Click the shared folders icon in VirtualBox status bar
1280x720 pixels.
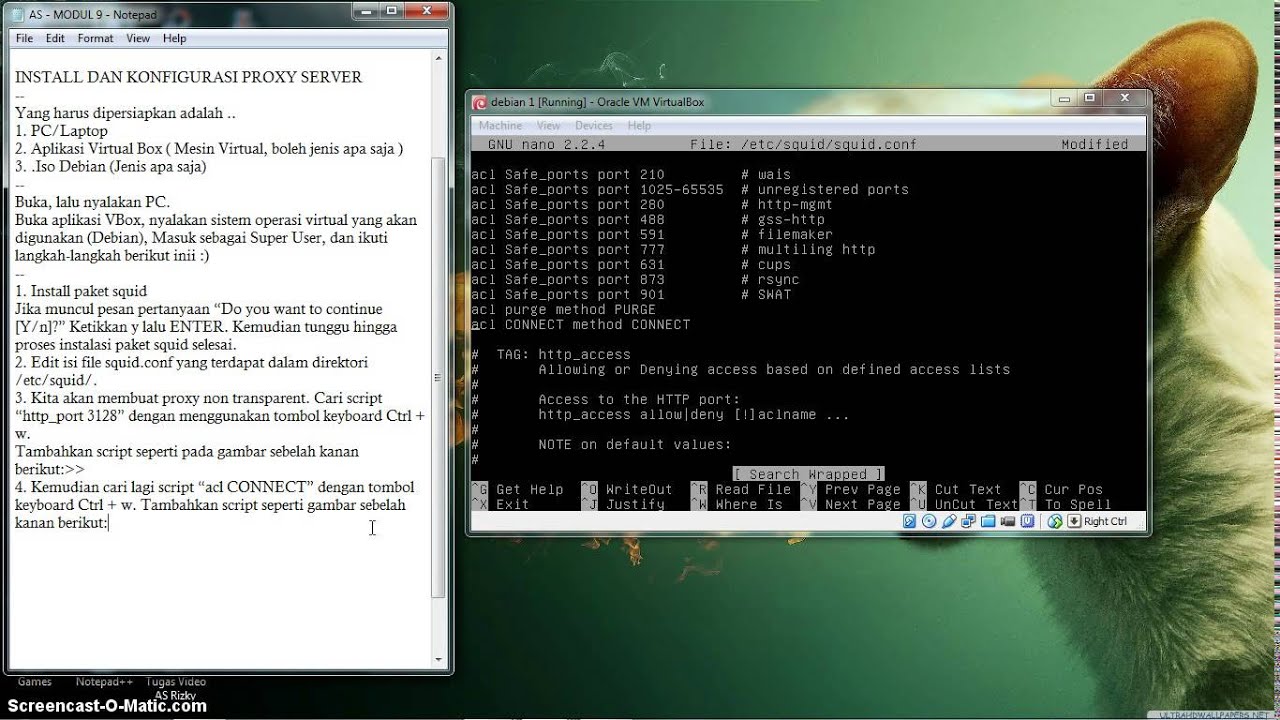pyautogui.click(x=988, y=521)
